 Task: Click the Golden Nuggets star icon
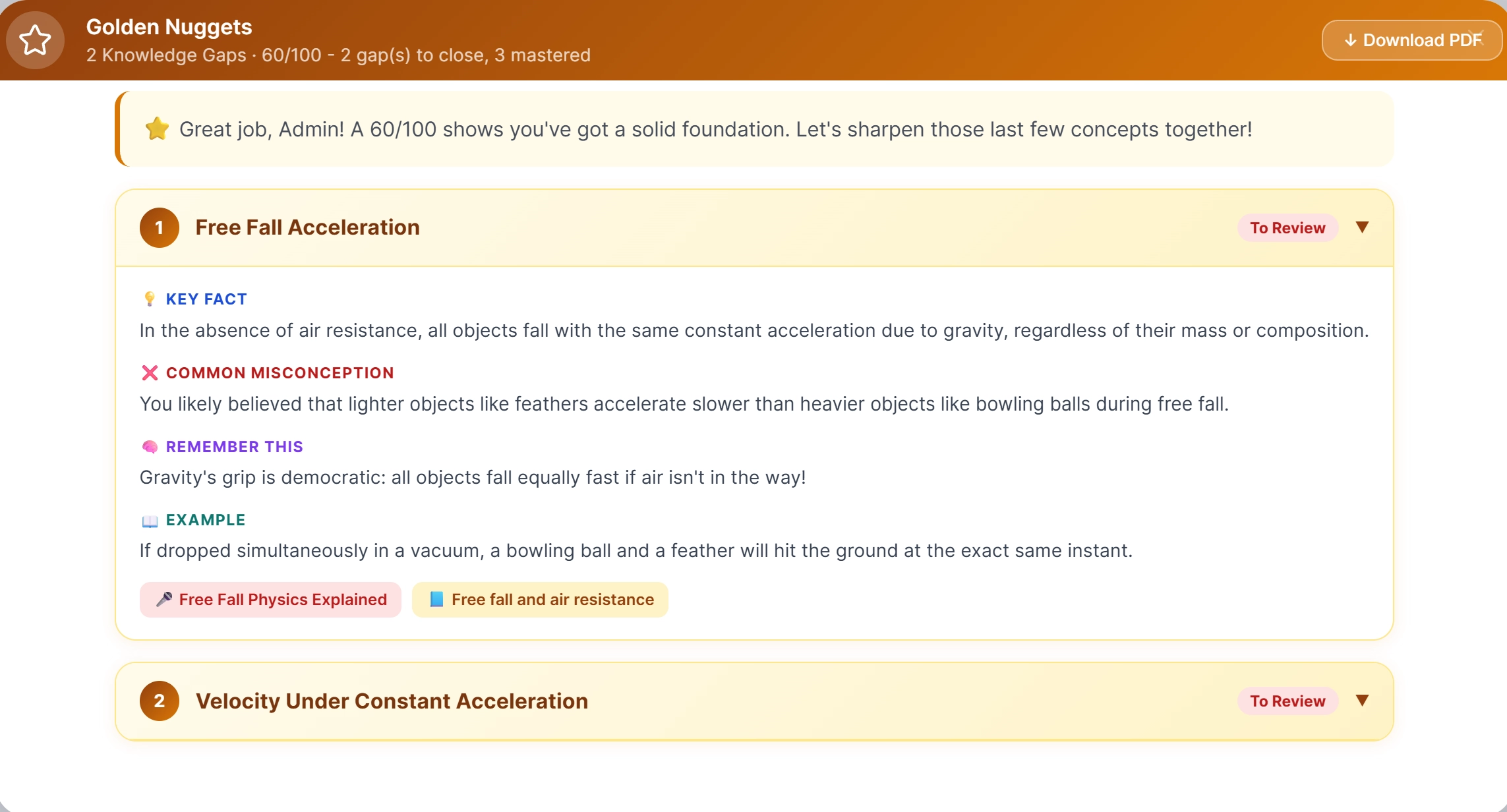point(35,40)
